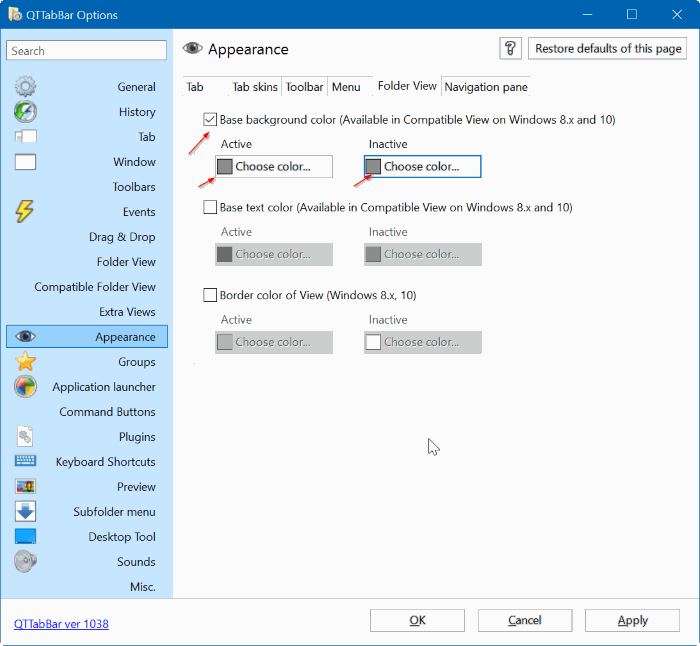Click the Preview picture icon
The image size is (700, 646).
coord(25,486)
